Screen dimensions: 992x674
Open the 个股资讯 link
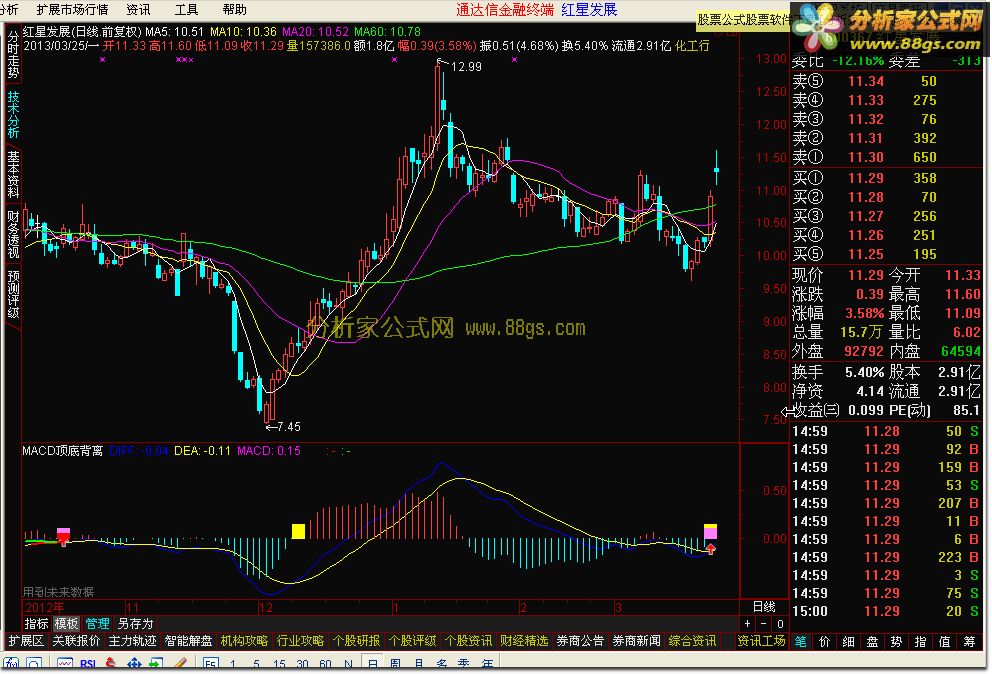tap(468, 641)
